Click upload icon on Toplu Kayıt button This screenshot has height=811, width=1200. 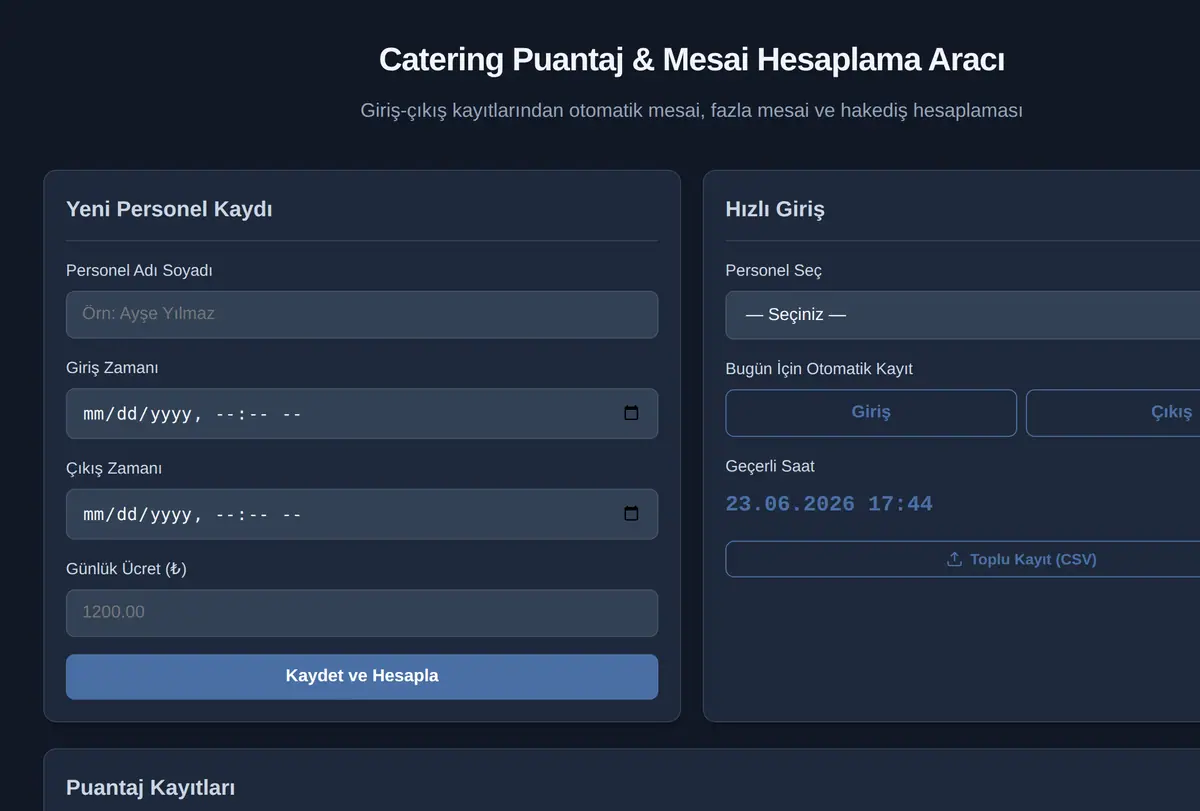(x=954, y=559)
